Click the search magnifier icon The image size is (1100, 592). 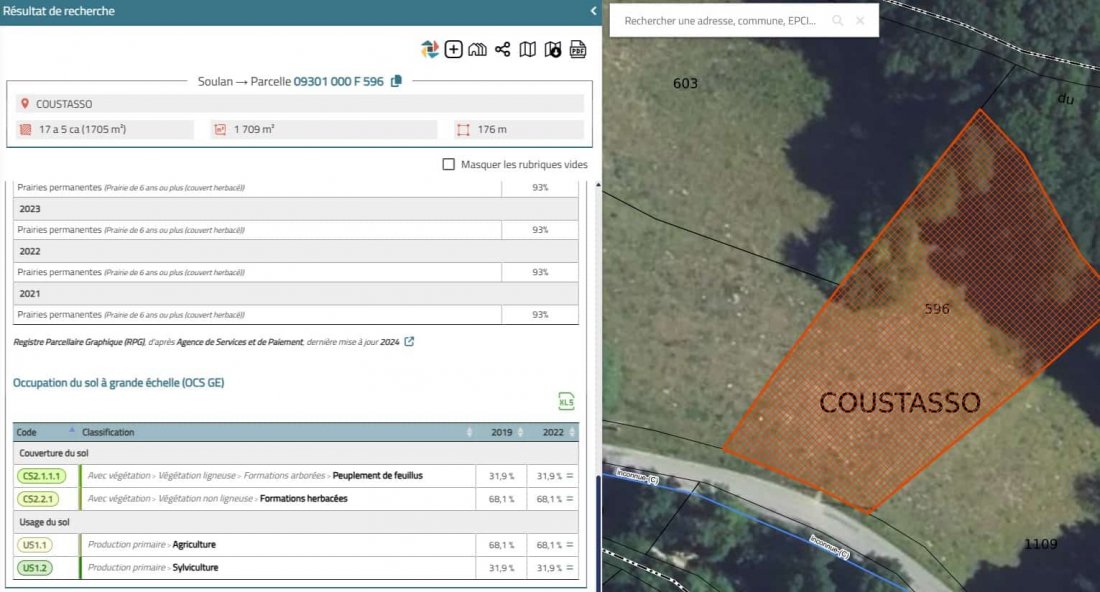pyautogui.click(x=837, y=20)
